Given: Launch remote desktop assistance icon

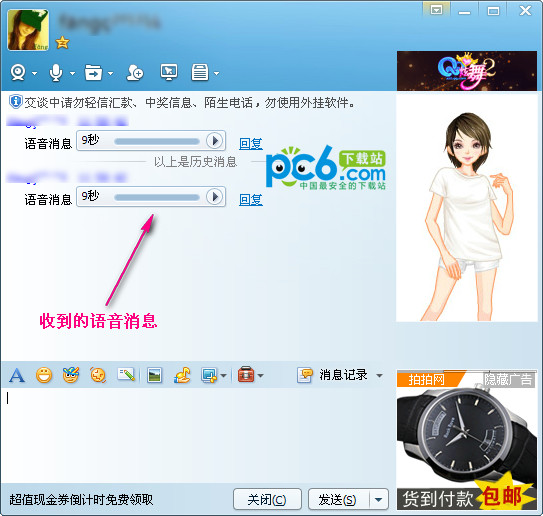Looking at the screenshot, I should (169, 72).
